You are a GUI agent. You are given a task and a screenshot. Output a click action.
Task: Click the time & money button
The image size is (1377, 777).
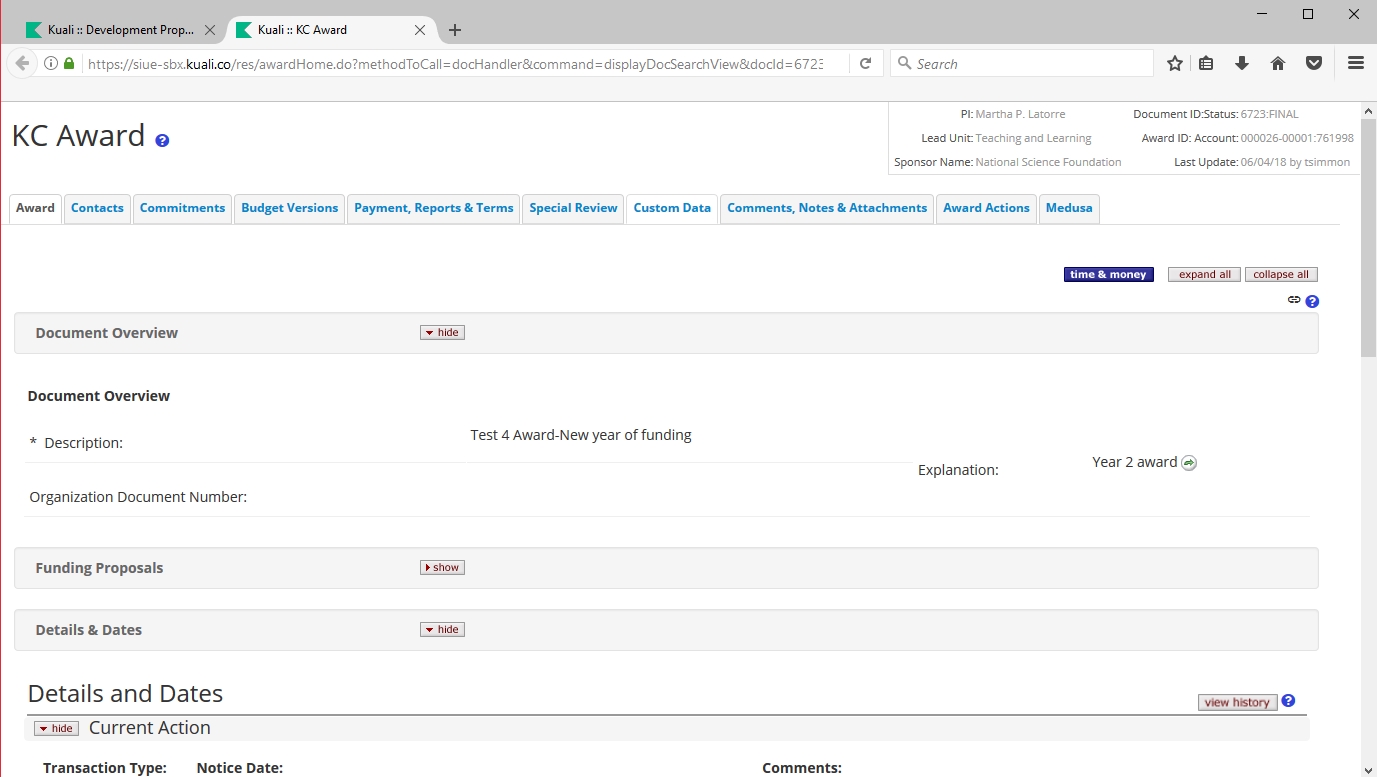pyautogui.click(x=1108, y=275)
